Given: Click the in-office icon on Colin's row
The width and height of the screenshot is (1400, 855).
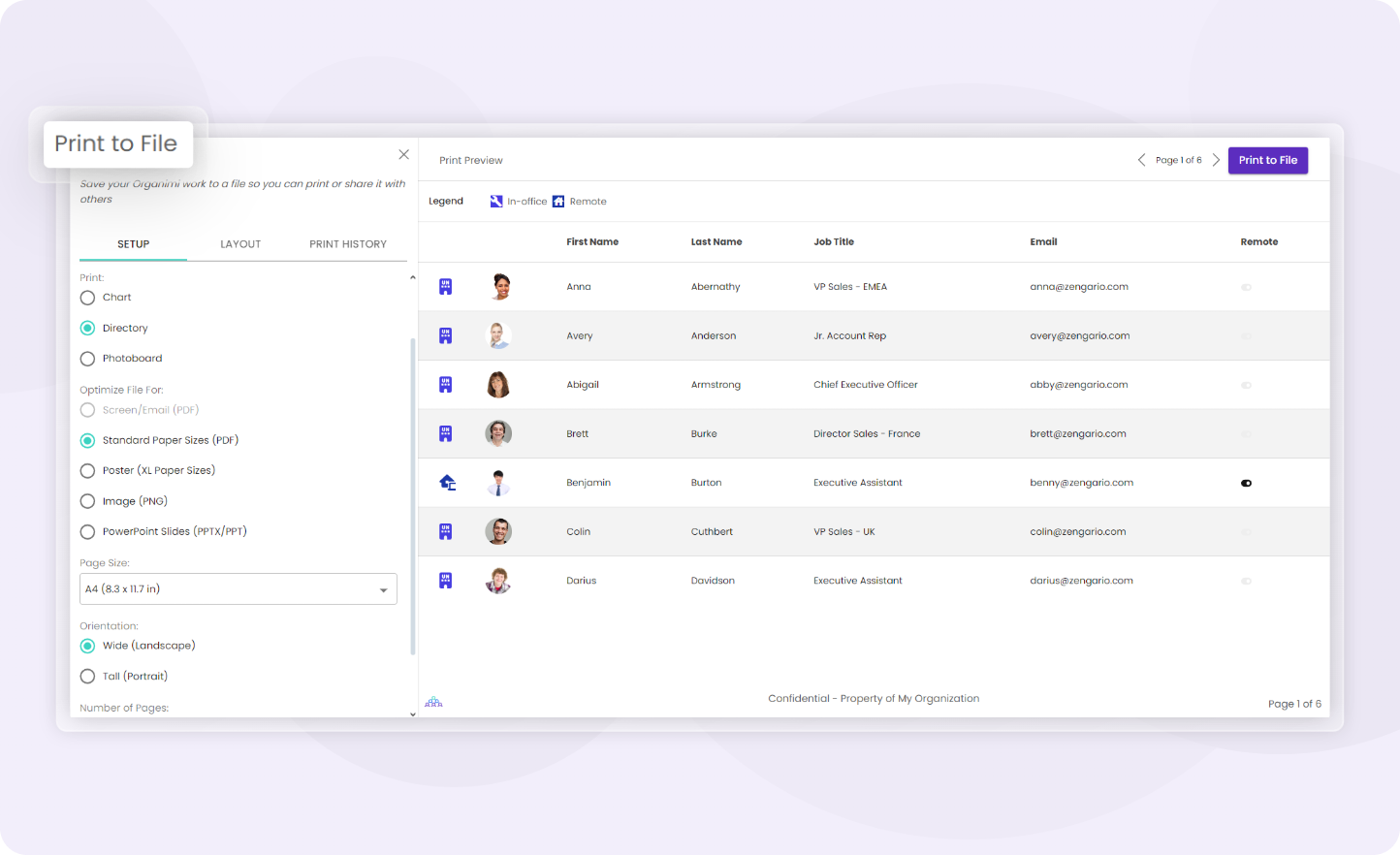Looking at the screenshot, I should click(x=446, y=531).
